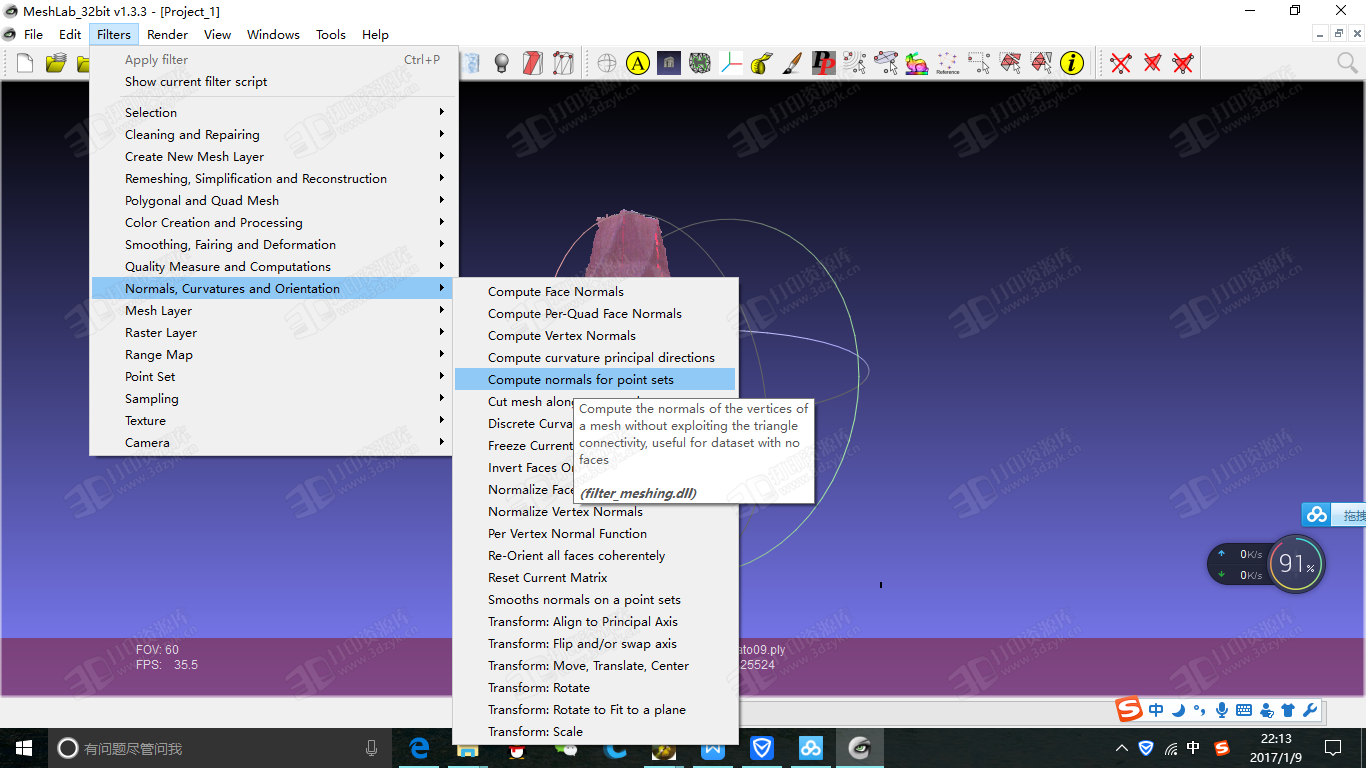Click the yellow info i icon
Viewport: 1366px width, 768px height.
point(1072,64)
